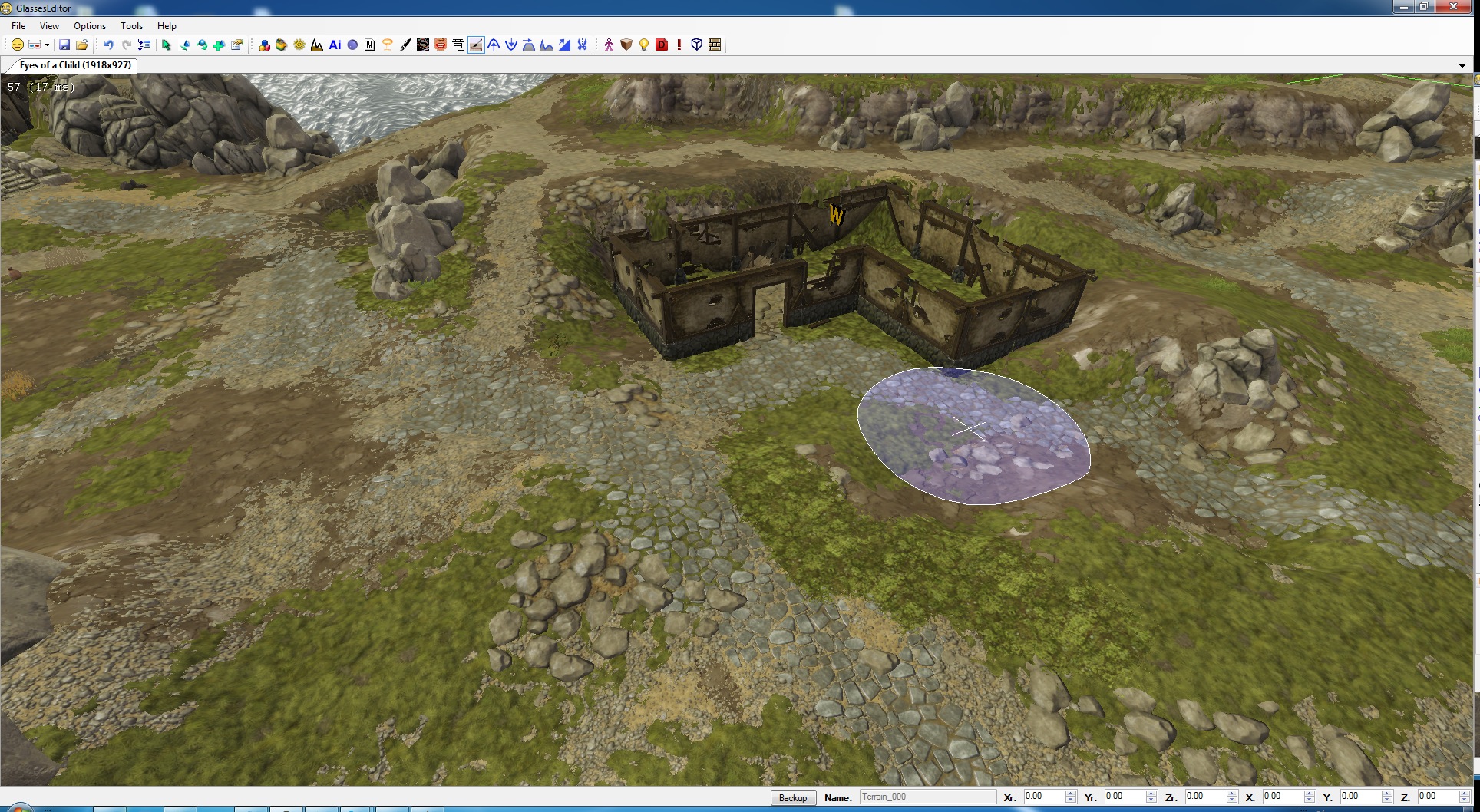1480x812 pixels.
Task: Switch to Eyes of a Child tab
Action: coord(74,65)
